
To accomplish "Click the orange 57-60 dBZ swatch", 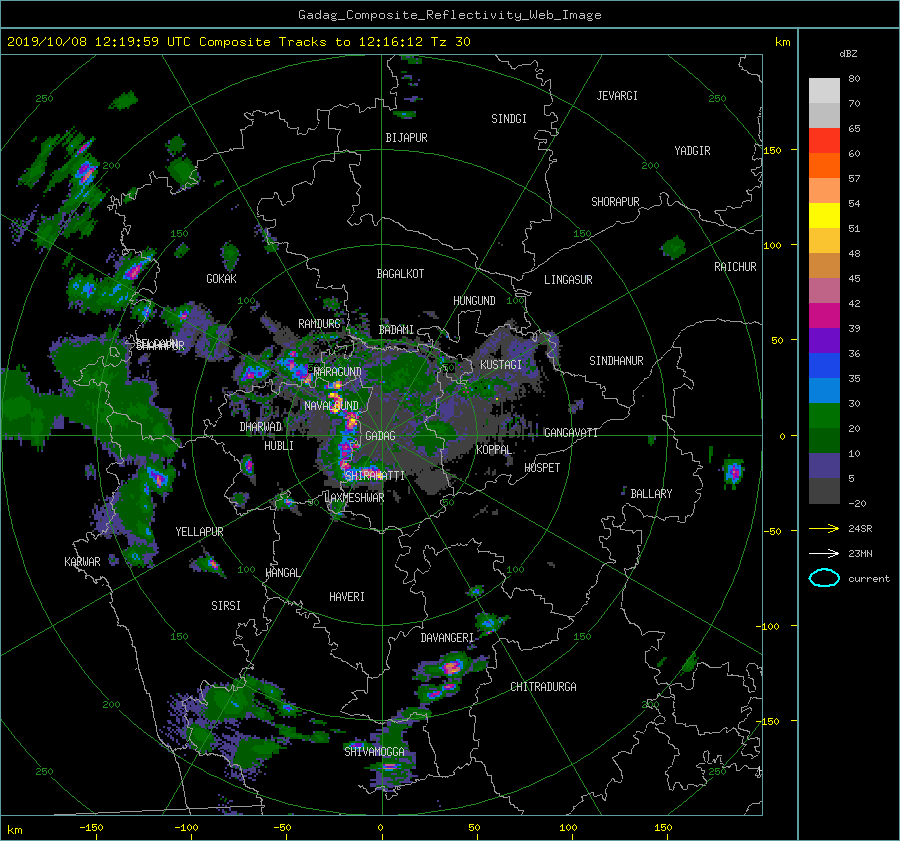I will (824, 166).
